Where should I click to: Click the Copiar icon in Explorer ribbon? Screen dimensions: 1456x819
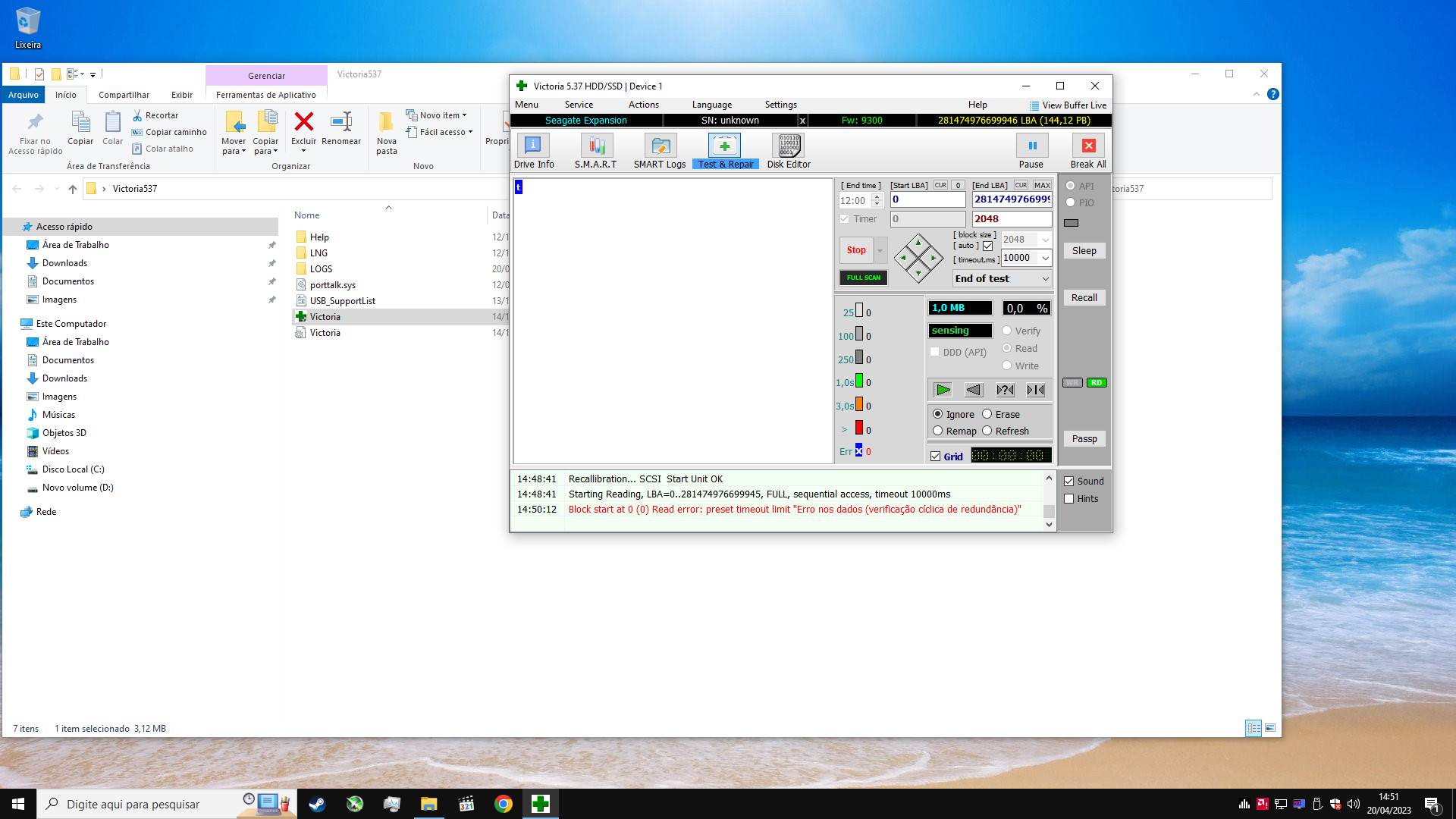coord(80,121)
